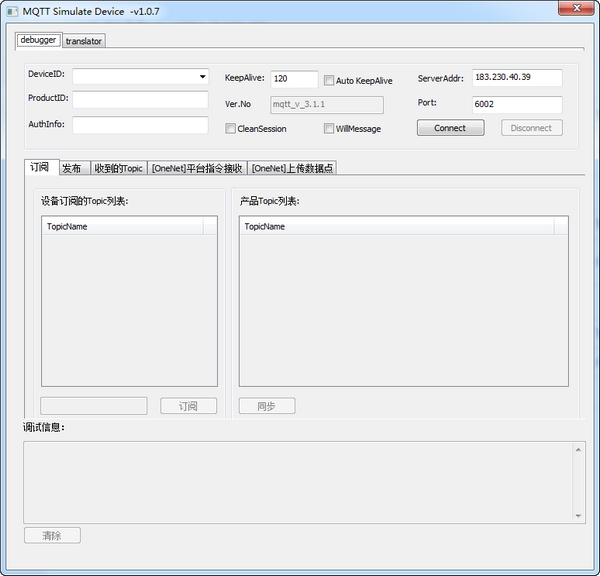Click the 清除 clear button
600x576 pixels.
click(52, 535)
